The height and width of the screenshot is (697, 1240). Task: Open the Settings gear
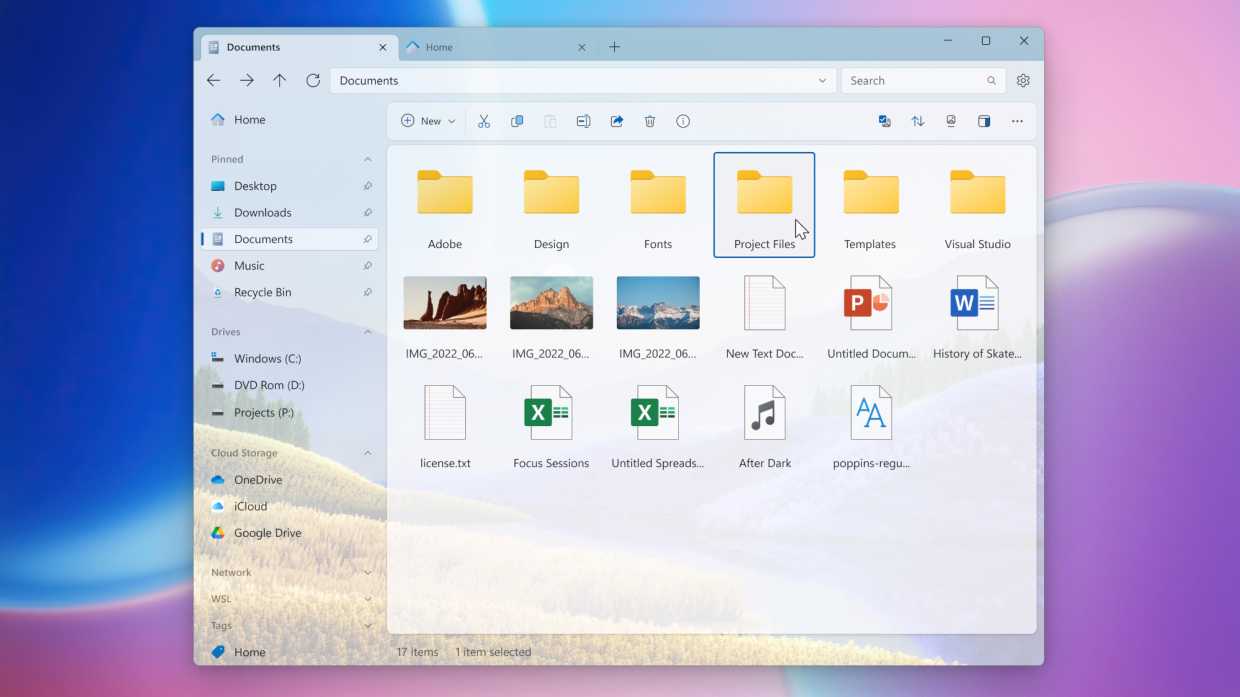pyautogui.click(x=1023, y=80)
